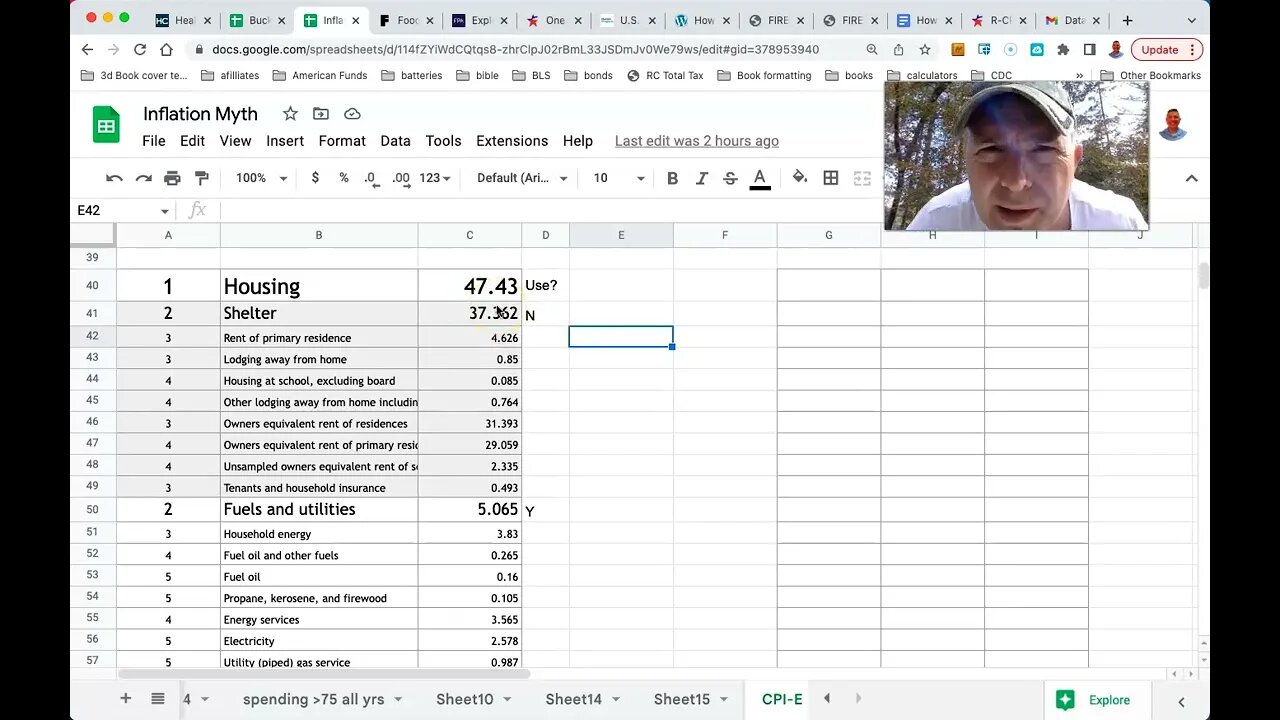Reload the browser page

tap(140, 49)
